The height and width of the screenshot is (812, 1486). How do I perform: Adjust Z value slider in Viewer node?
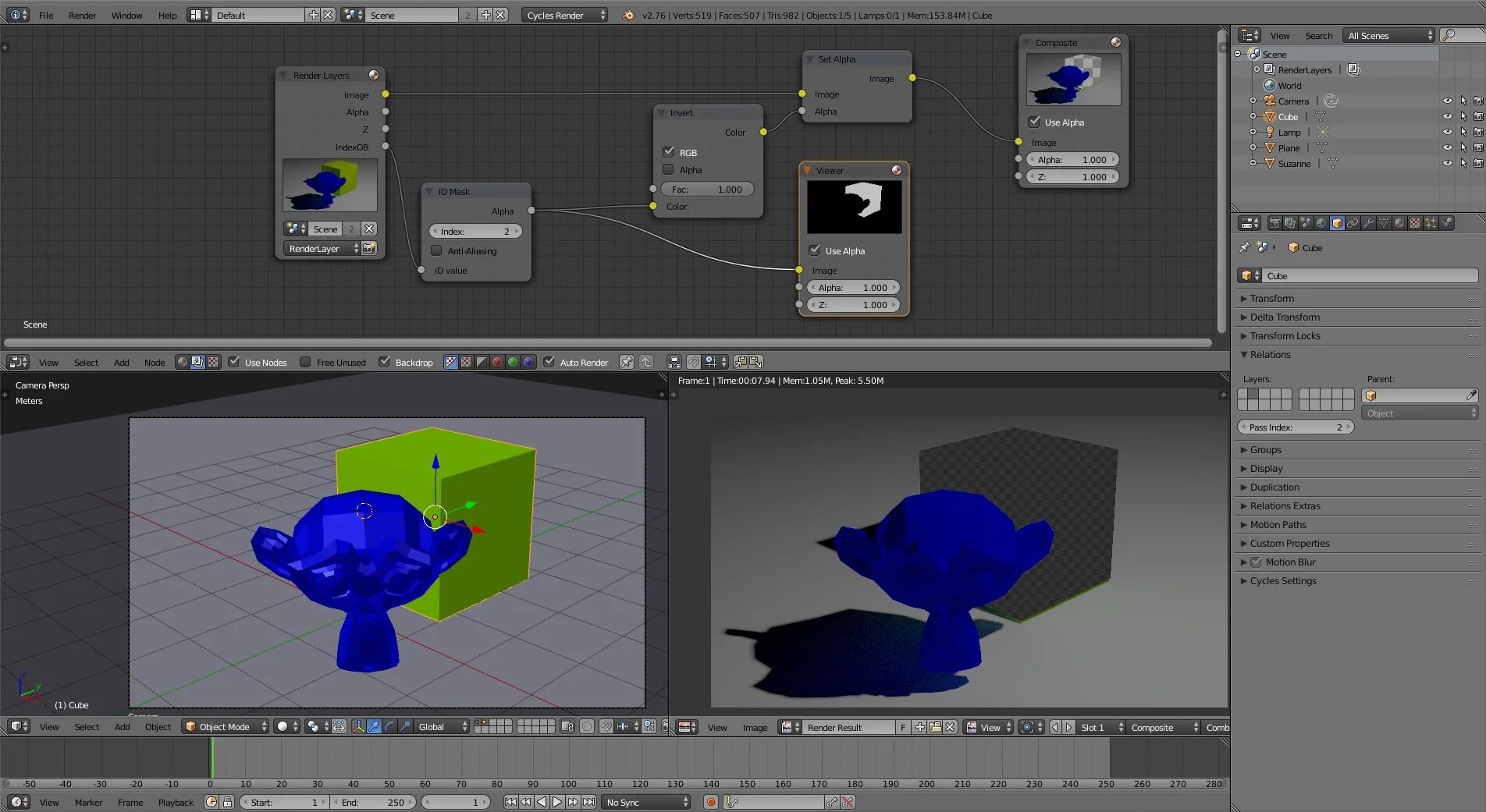coord(853,304)
